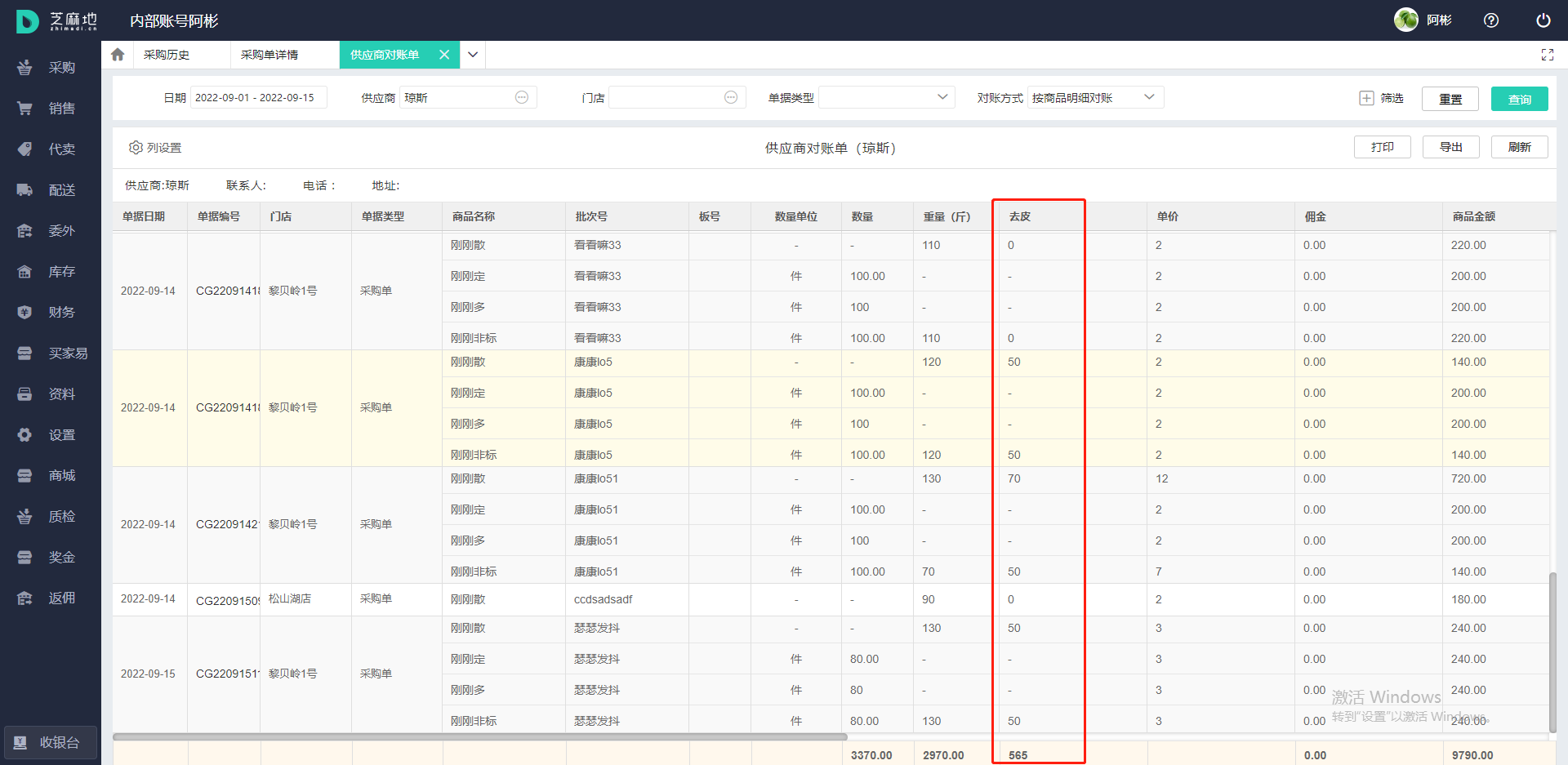The image size is (1568, 765).
Task: Click the 重量 (斤) column header
Action: (x=947, y=216)
